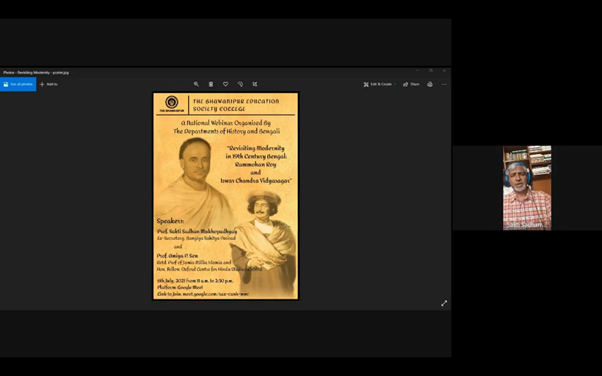The height and width of the screenshot is (376, 602).
Task: Click the dropdown chevron beside Edit & Create
Action: (395, 84)
